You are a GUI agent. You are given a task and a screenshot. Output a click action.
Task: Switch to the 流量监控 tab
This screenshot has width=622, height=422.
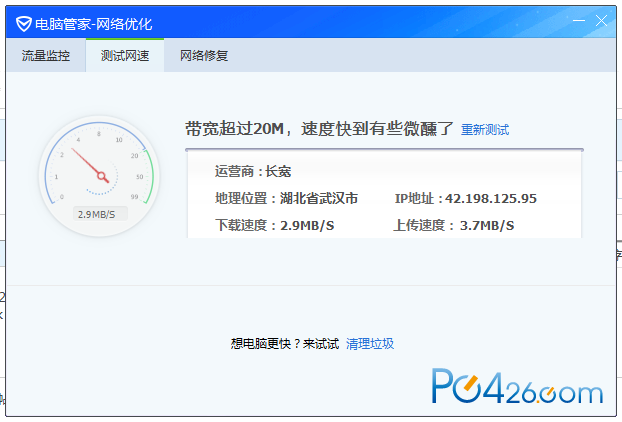pos(46,56)
